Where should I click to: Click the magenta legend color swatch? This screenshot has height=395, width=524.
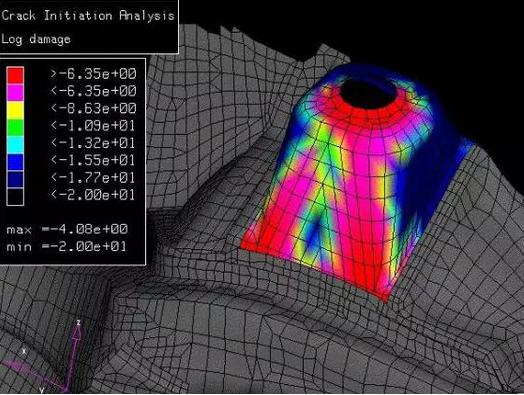click(15, 93)
